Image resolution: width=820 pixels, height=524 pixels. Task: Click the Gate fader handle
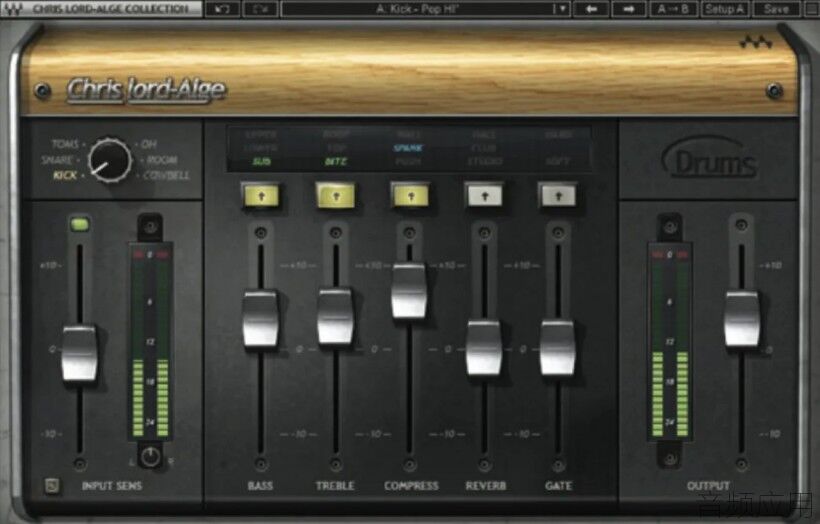coord(557,348)
